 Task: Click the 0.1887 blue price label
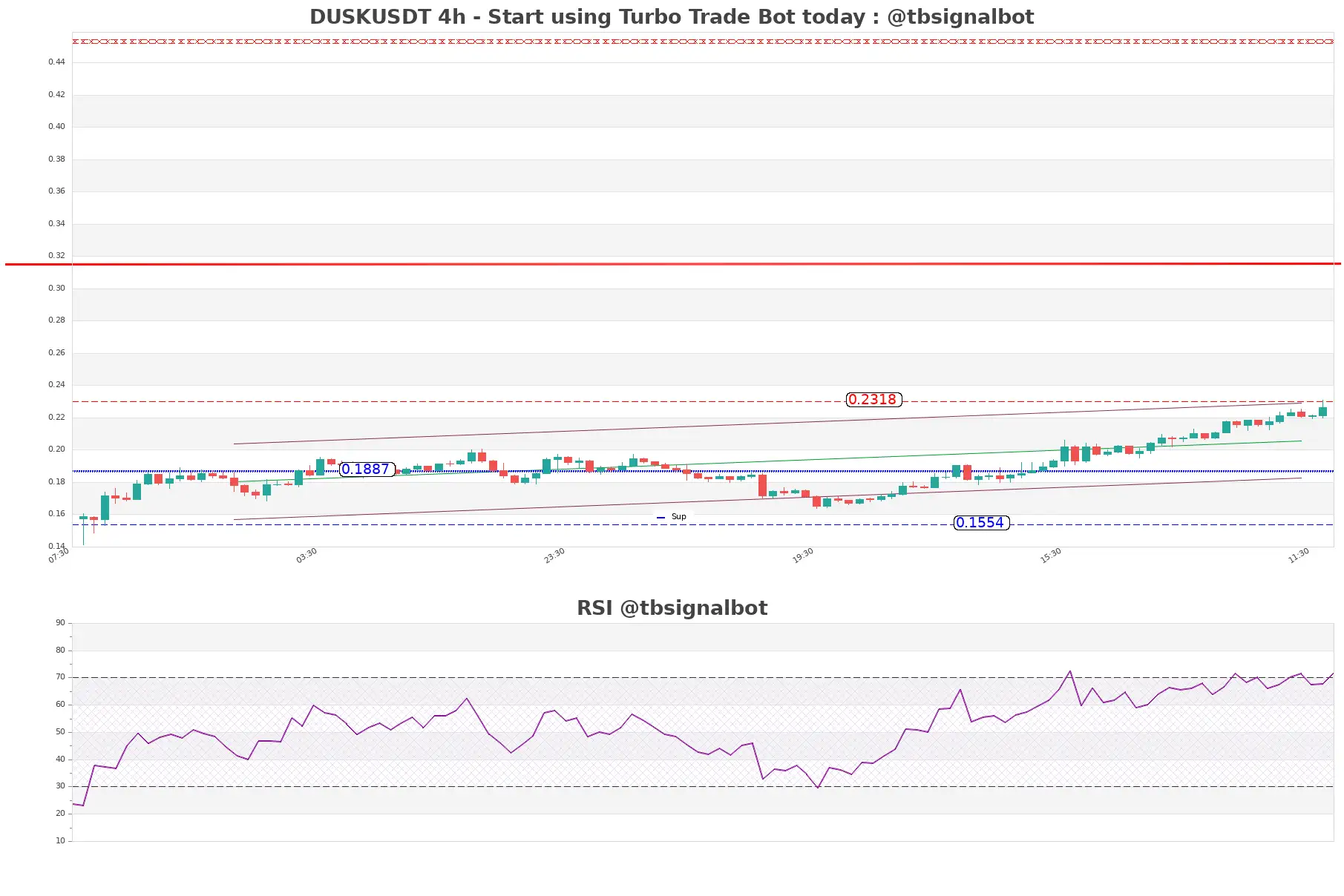coord(367,470)
